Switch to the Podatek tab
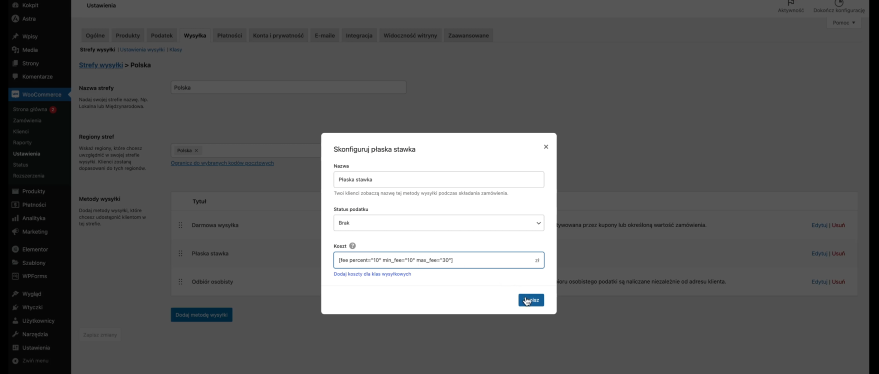 pos(162,35)
